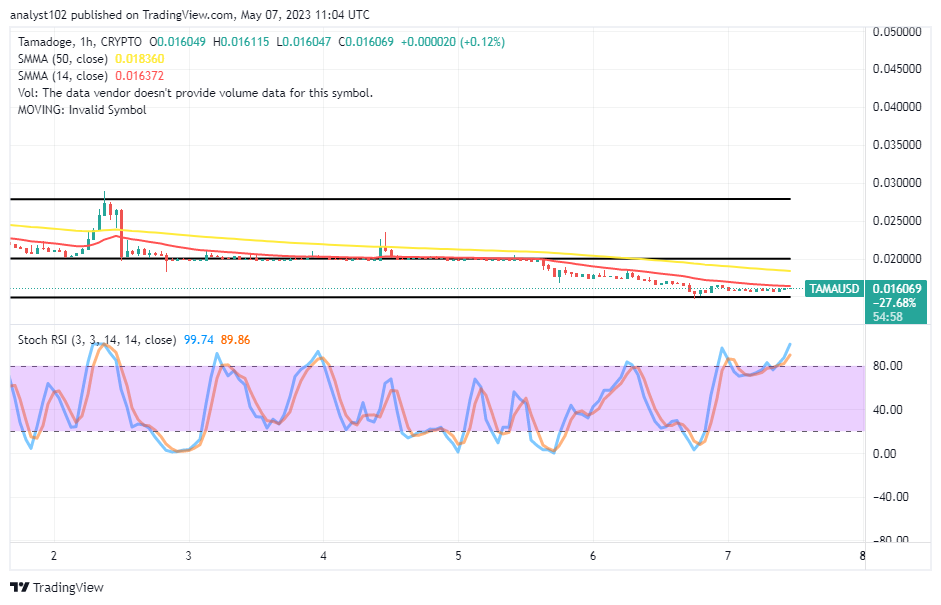Screen dimensions: 941x605
Task: Click the SMMA (50, close) indicator legend
Action: point(63,59)
